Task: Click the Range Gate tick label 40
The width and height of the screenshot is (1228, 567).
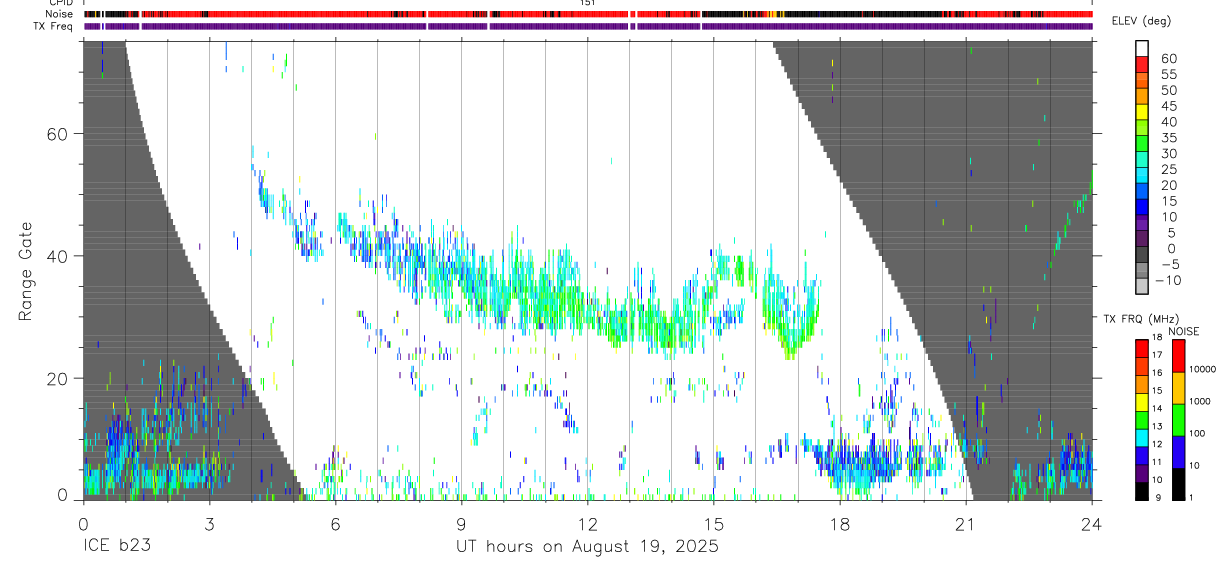Action: [x=57, y=256]
